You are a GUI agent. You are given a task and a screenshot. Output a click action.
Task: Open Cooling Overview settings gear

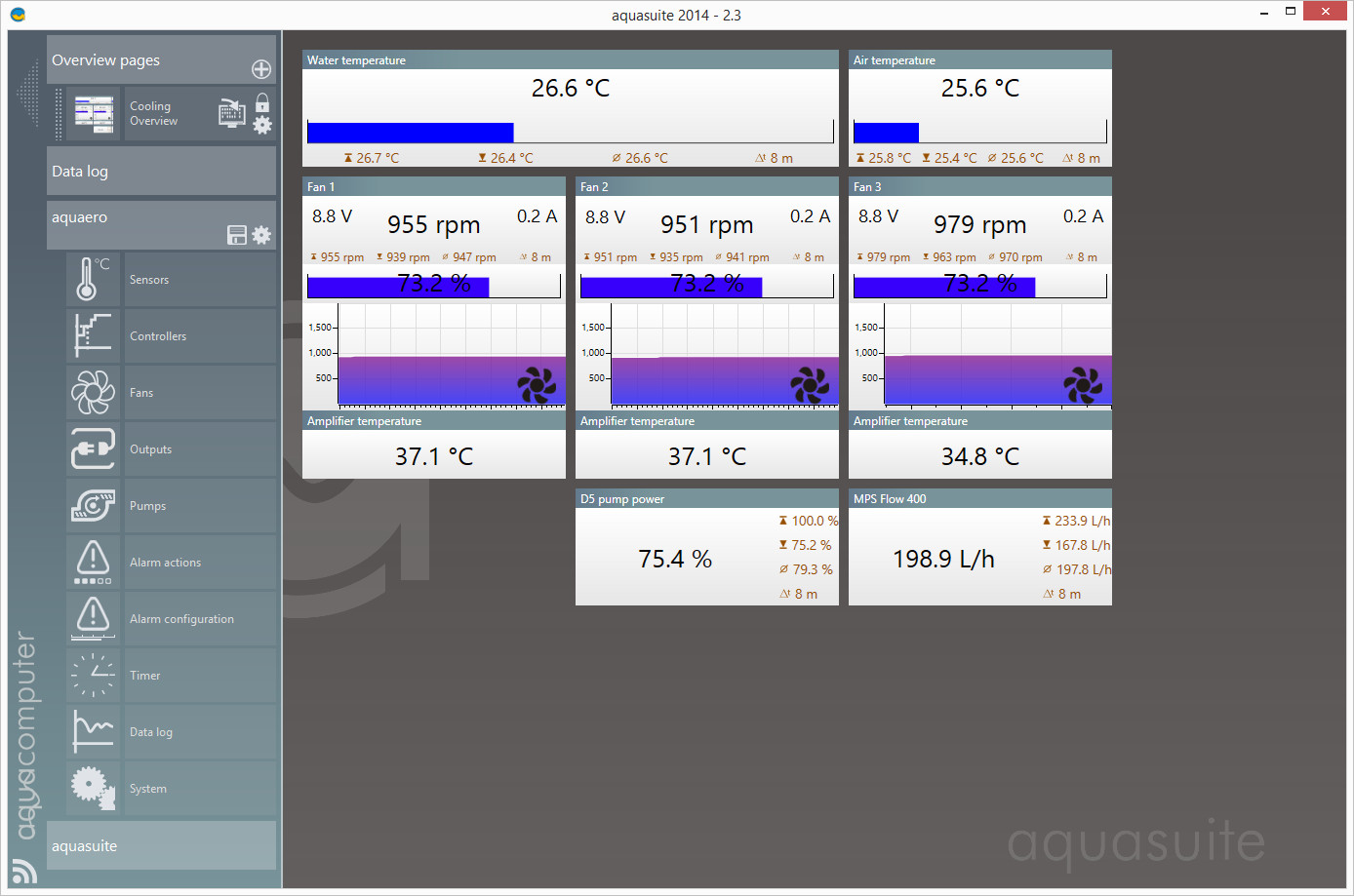tap(262, 125)
